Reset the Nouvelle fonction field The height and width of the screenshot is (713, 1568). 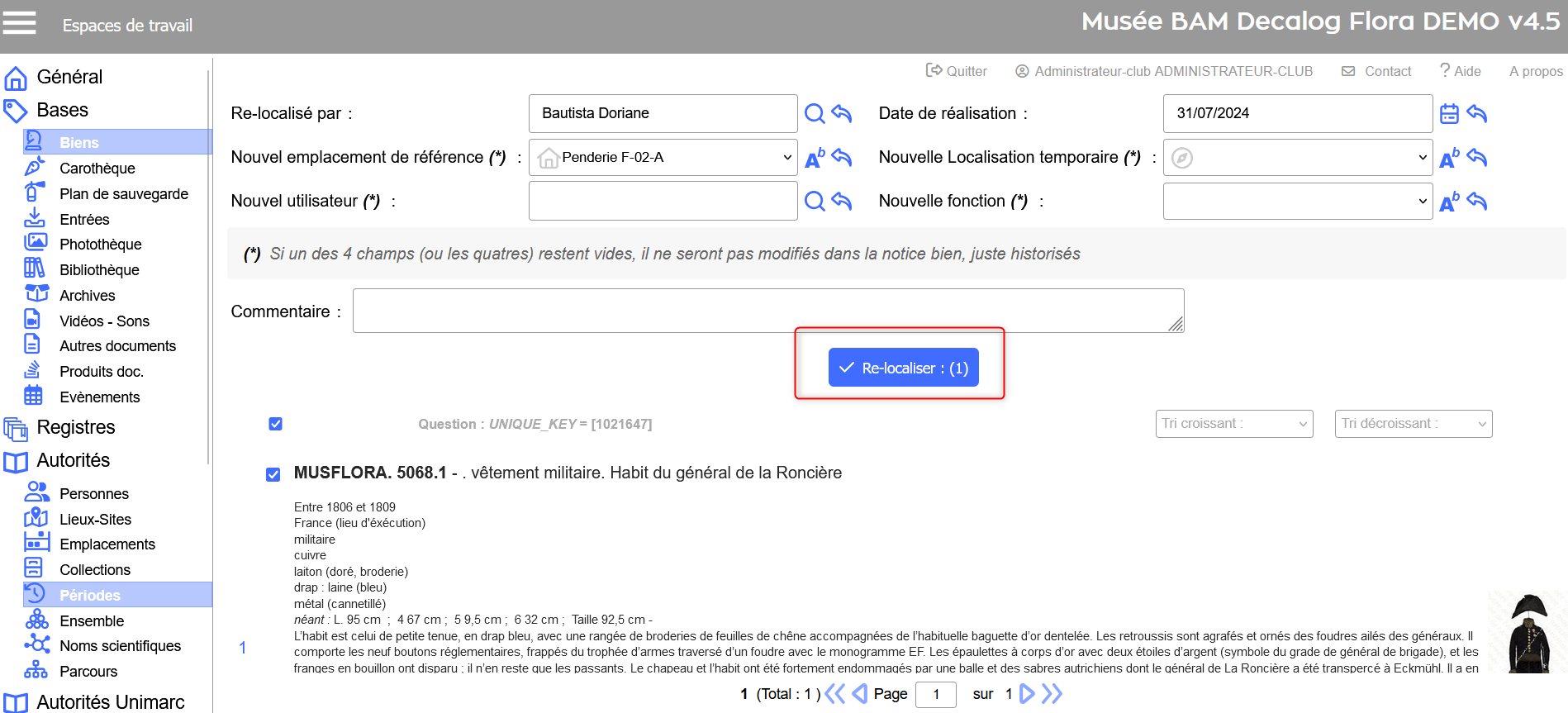point(1477,202)
